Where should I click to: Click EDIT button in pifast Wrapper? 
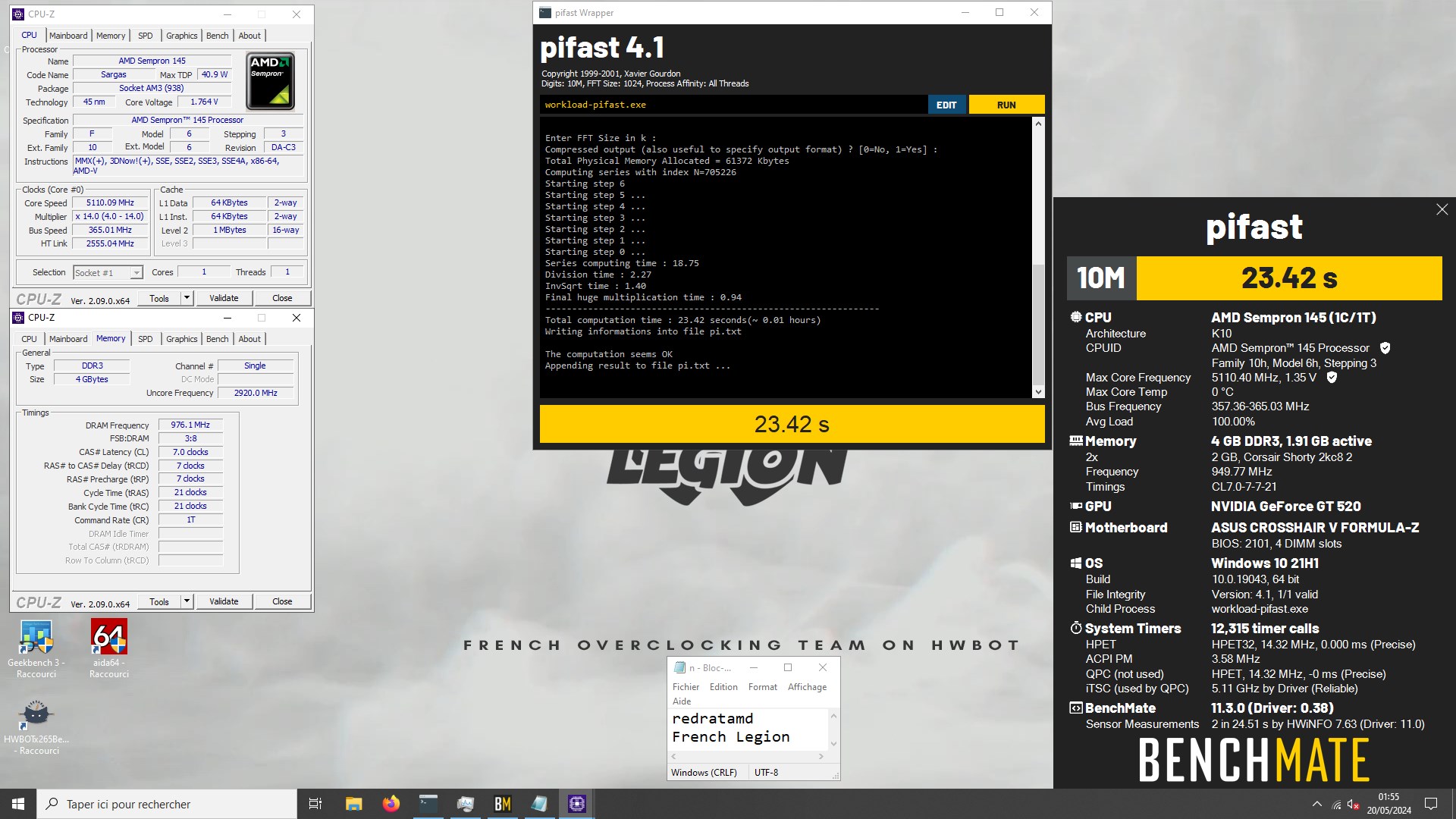[946, 105]
